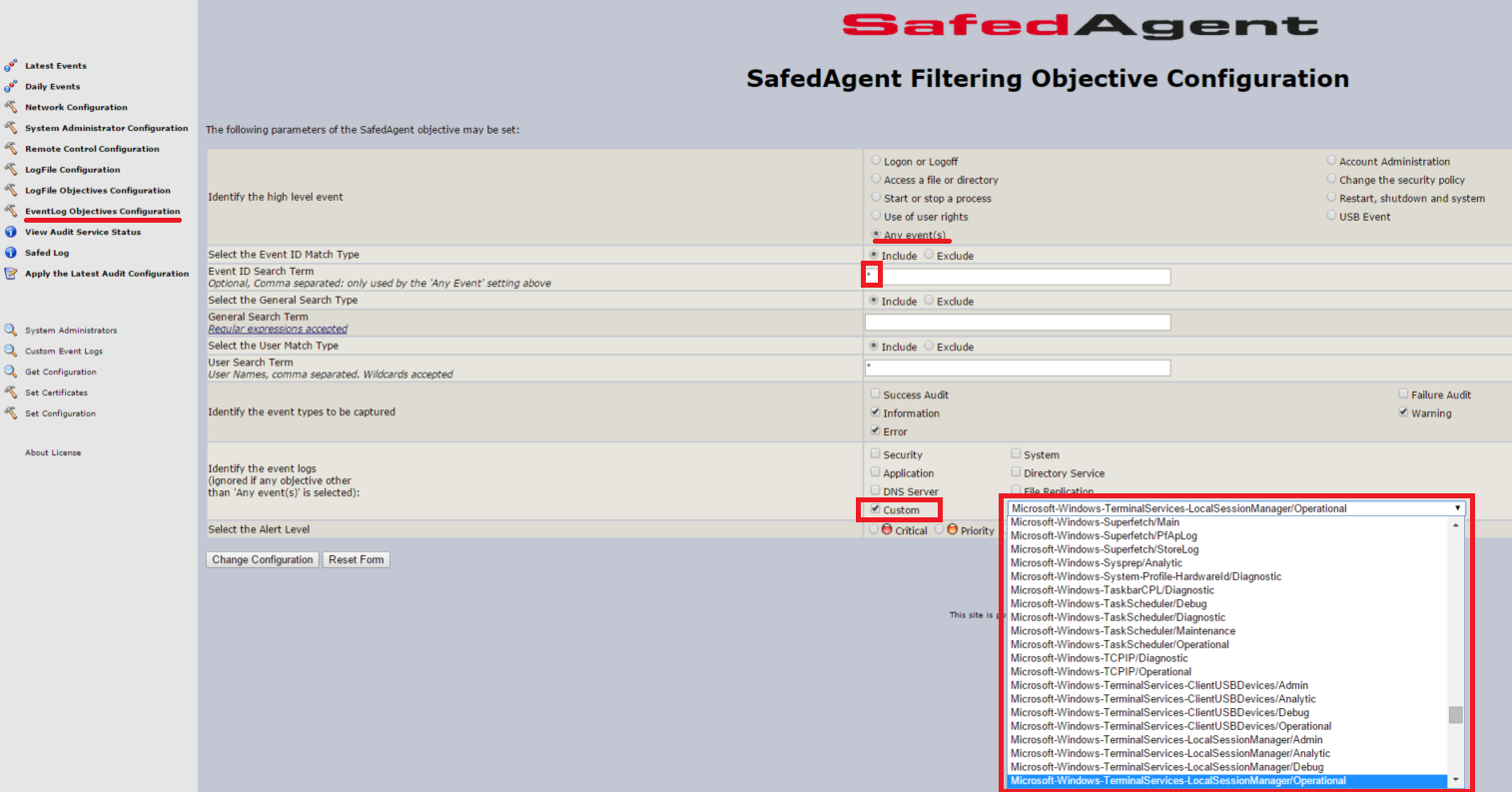Select the Logon or Logoff radio button

tap(876, 160)
